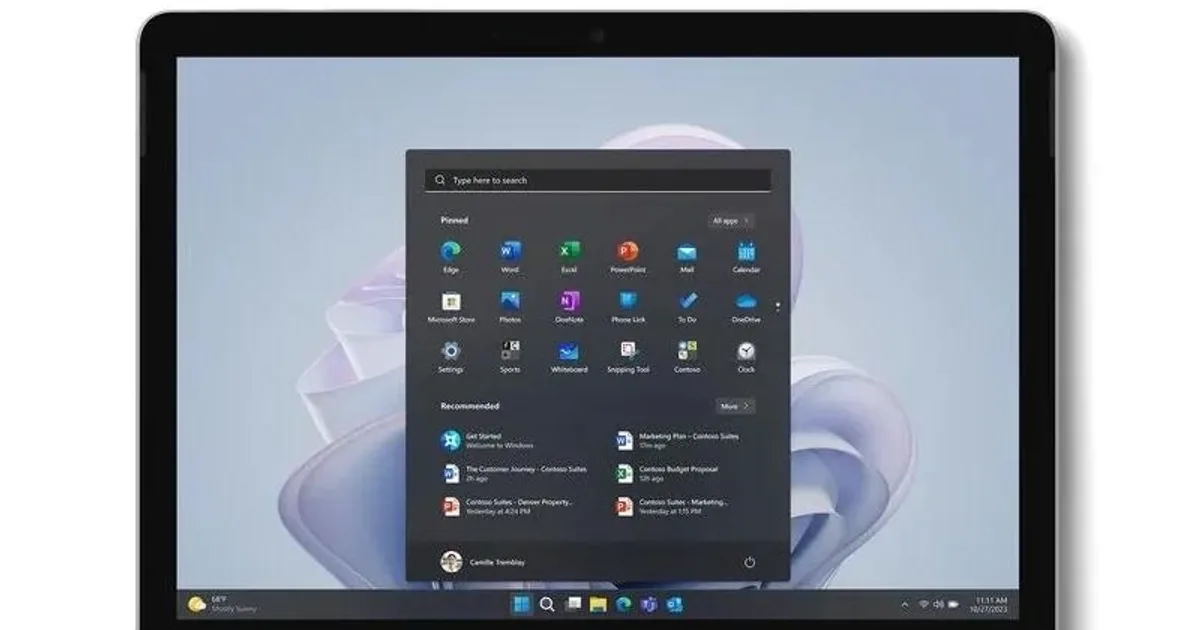
Task: Open the Phone Link app
Action: click(628, 306)
